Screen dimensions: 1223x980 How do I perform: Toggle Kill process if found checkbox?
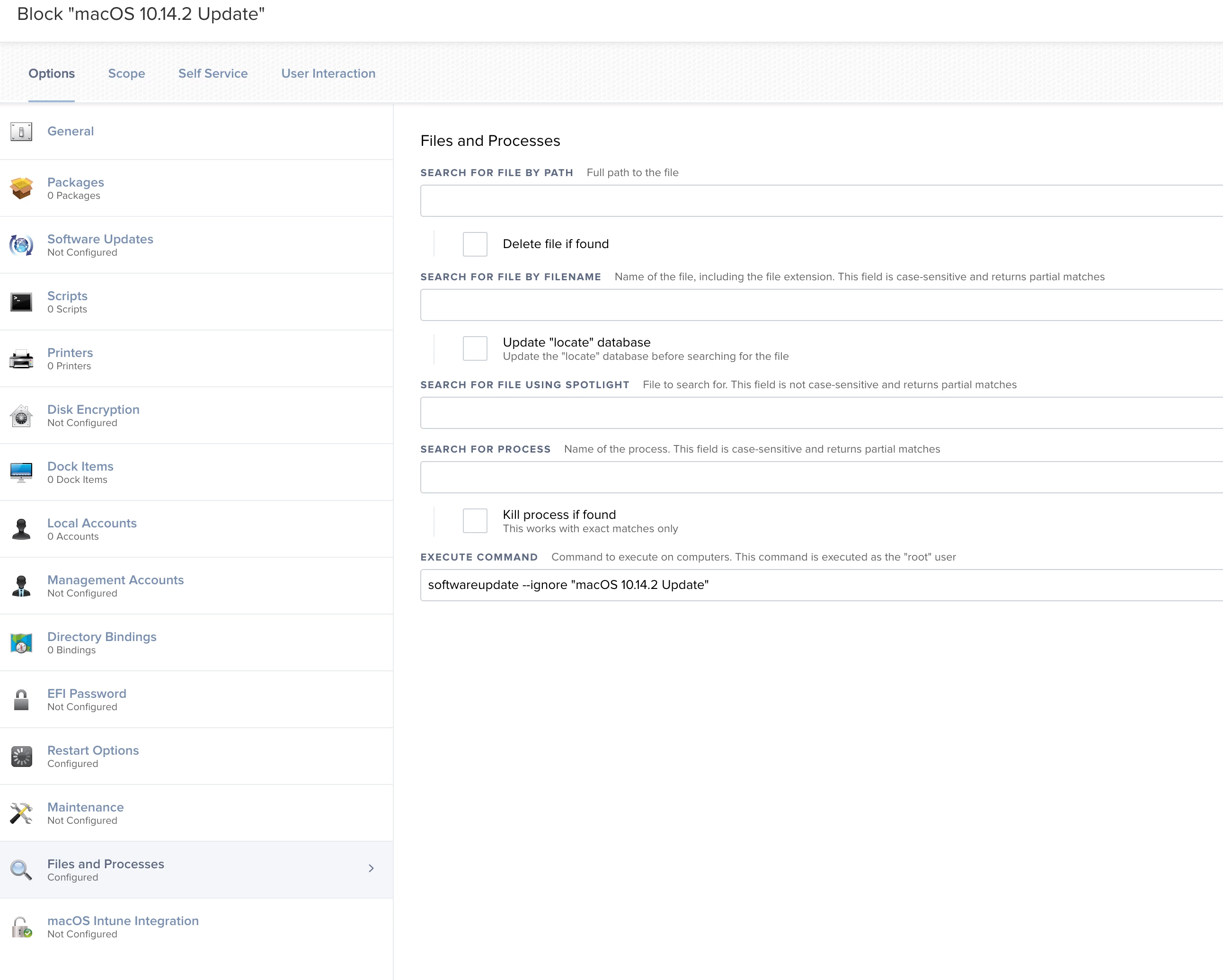475,520
